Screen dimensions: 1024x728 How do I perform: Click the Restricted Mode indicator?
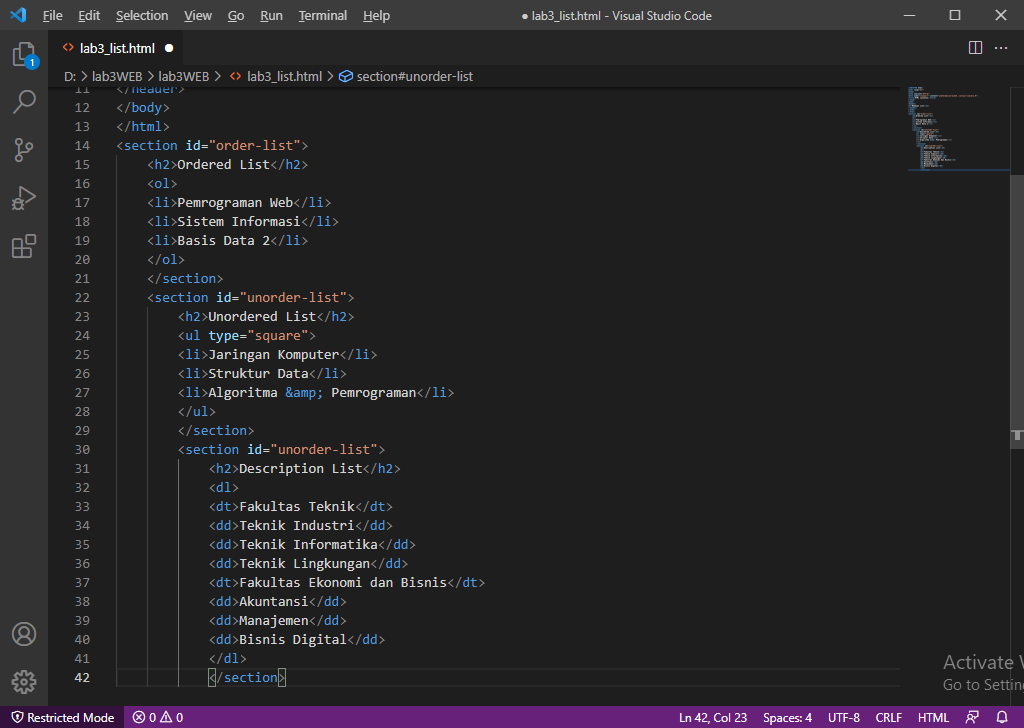click(x=62, y=716)
